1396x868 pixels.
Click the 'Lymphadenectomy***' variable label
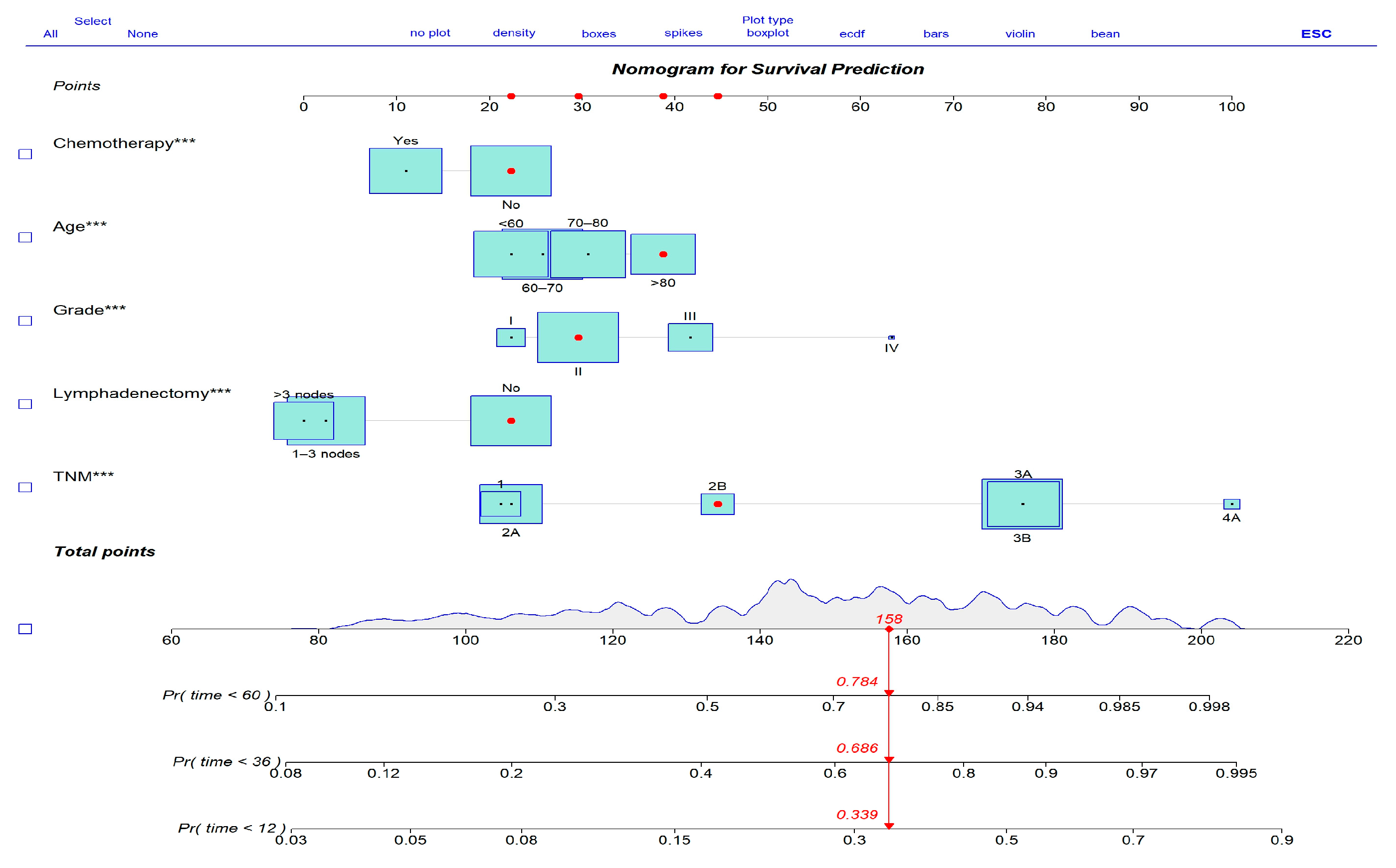[x=142, y=393]
